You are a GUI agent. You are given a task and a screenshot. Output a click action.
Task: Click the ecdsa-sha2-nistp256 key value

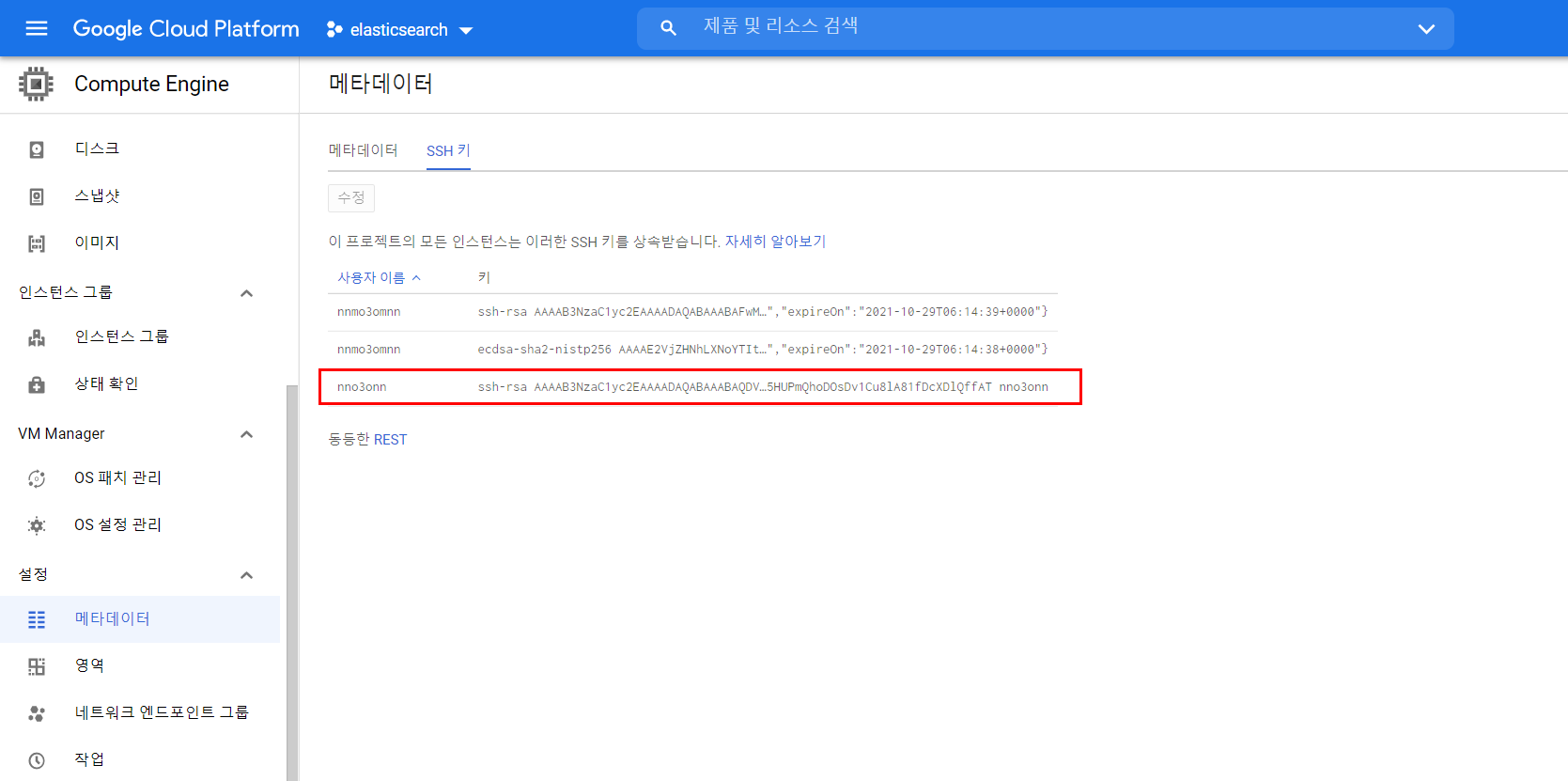763,350
